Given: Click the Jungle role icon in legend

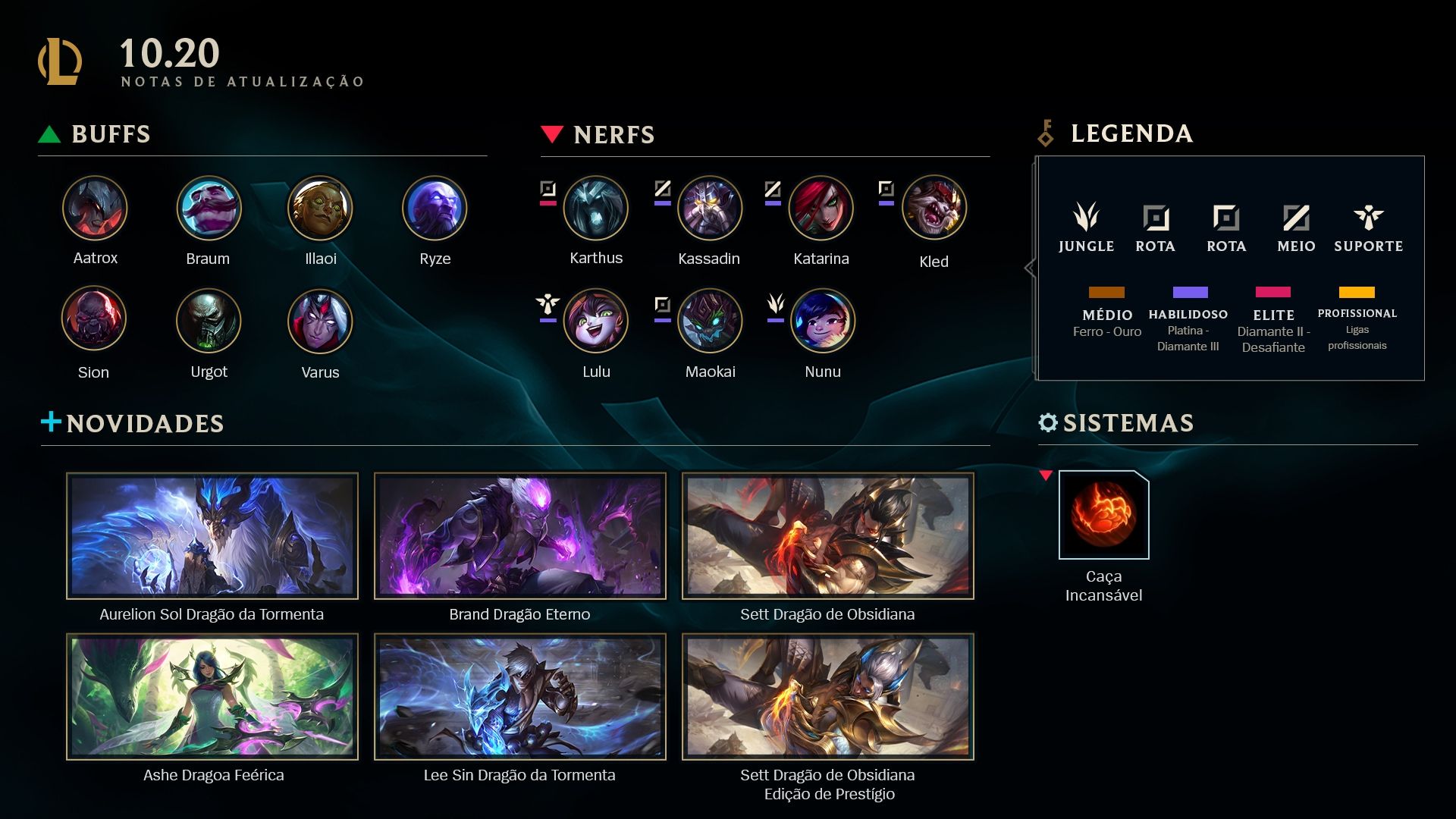Looking at the screenshot, I should [x=1086, y=217].
